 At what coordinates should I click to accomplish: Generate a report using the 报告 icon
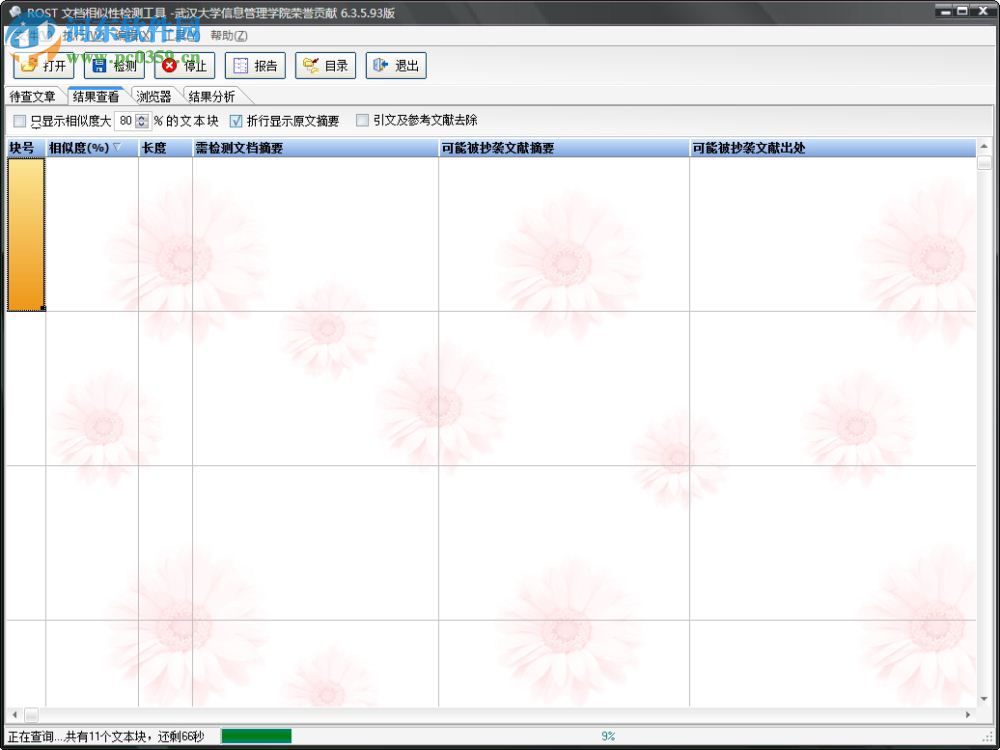[257, 65]
